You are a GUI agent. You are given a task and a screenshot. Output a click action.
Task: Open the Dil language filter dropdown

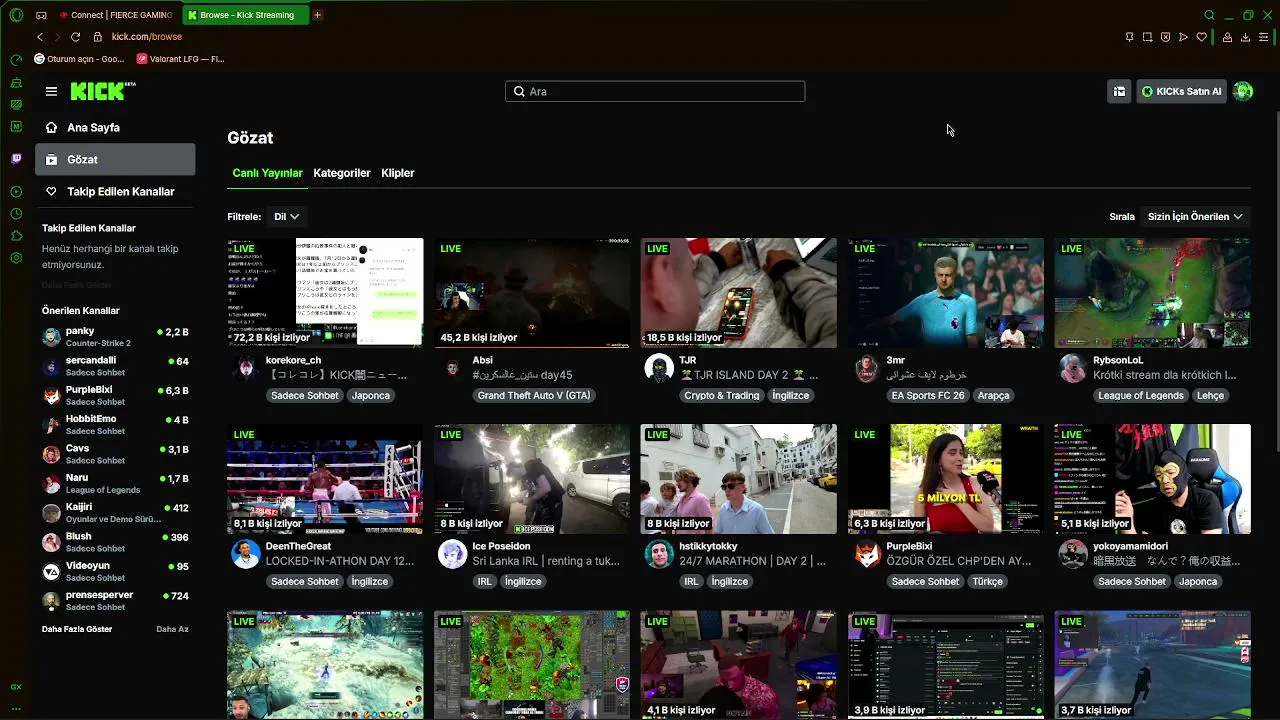click(x=287, y=216)
